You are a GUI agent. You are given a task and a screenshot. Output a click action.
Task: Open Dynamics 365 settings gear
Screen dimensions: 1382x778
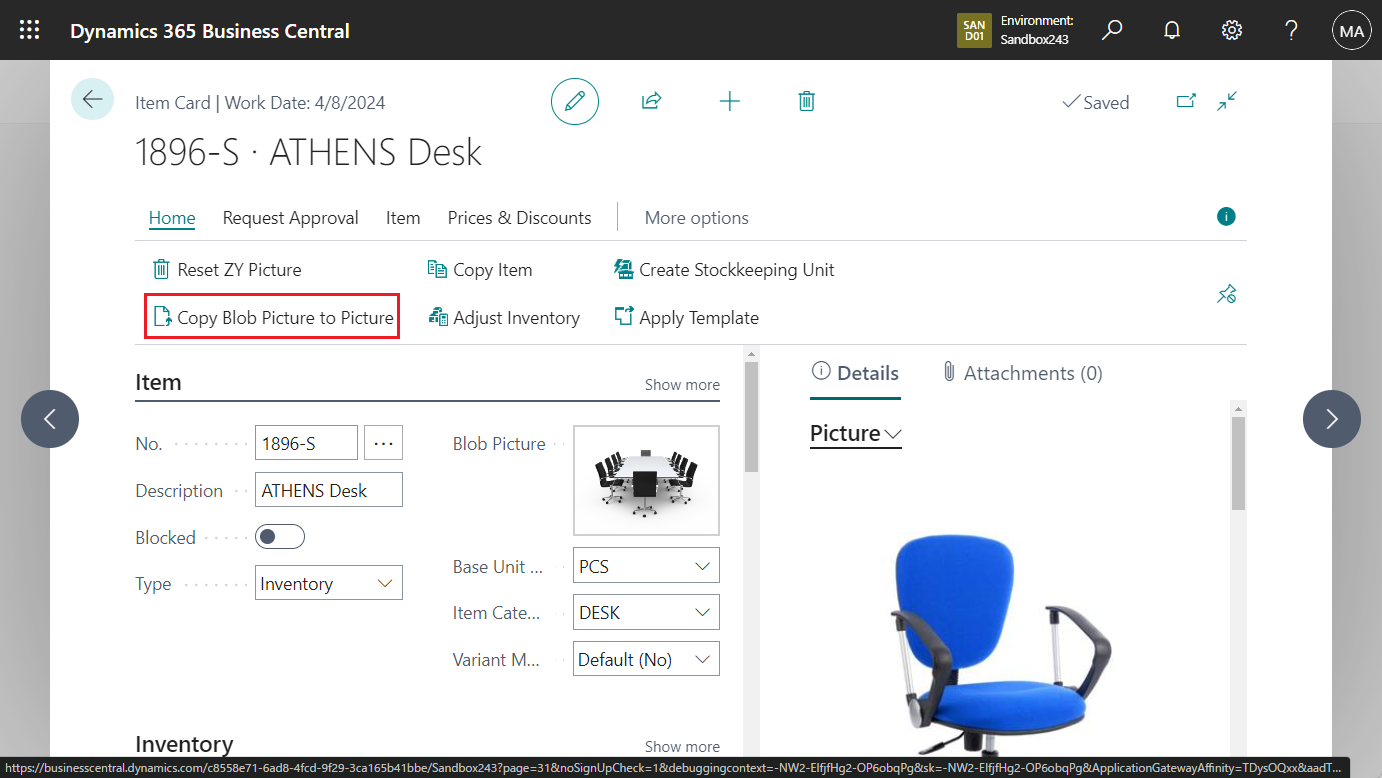1231,30
